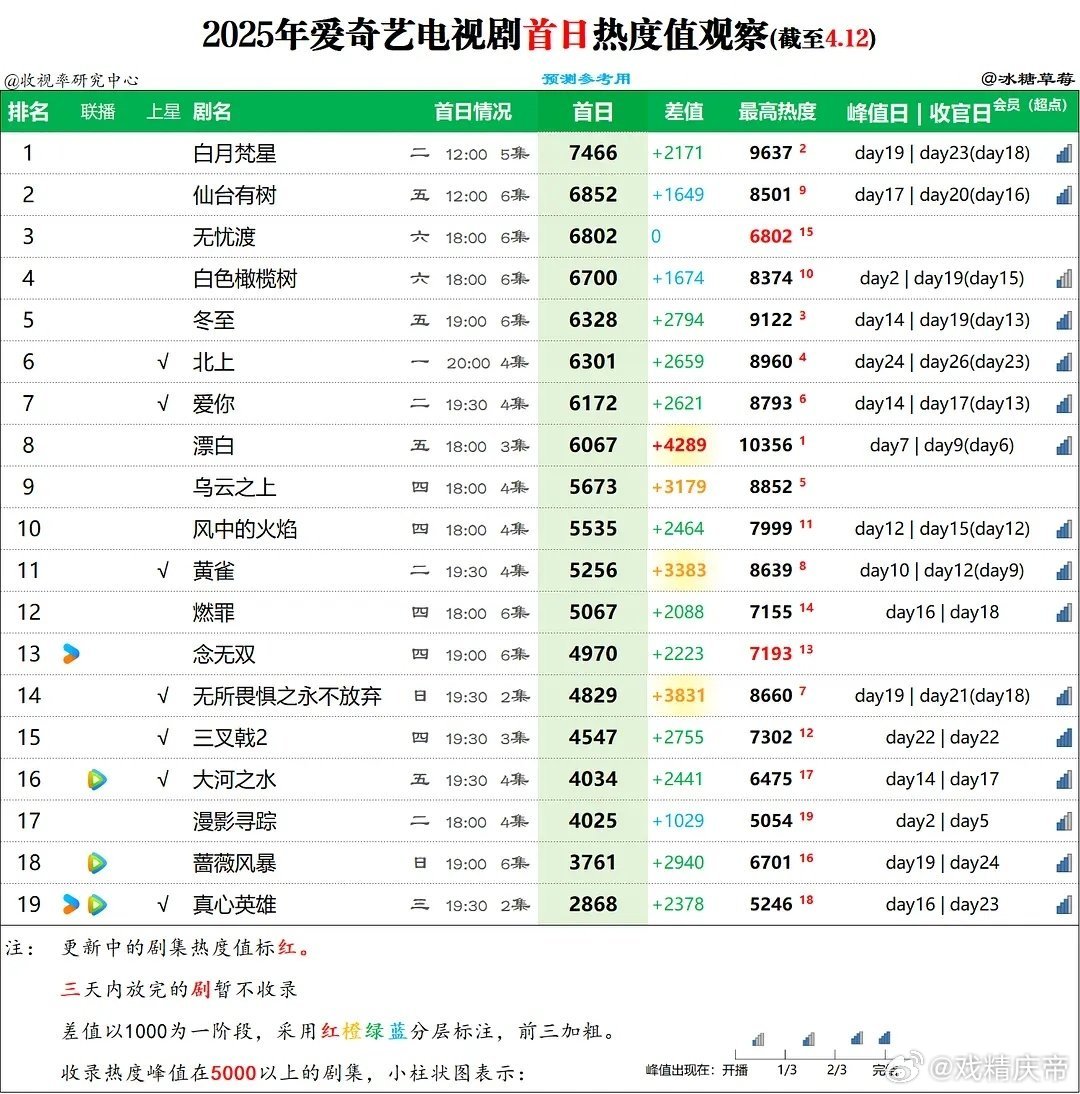This screenshot has height=1094, width=1080.
Task: Click the @冰糖草莓 credit
Action: (x=1028, y=79)
